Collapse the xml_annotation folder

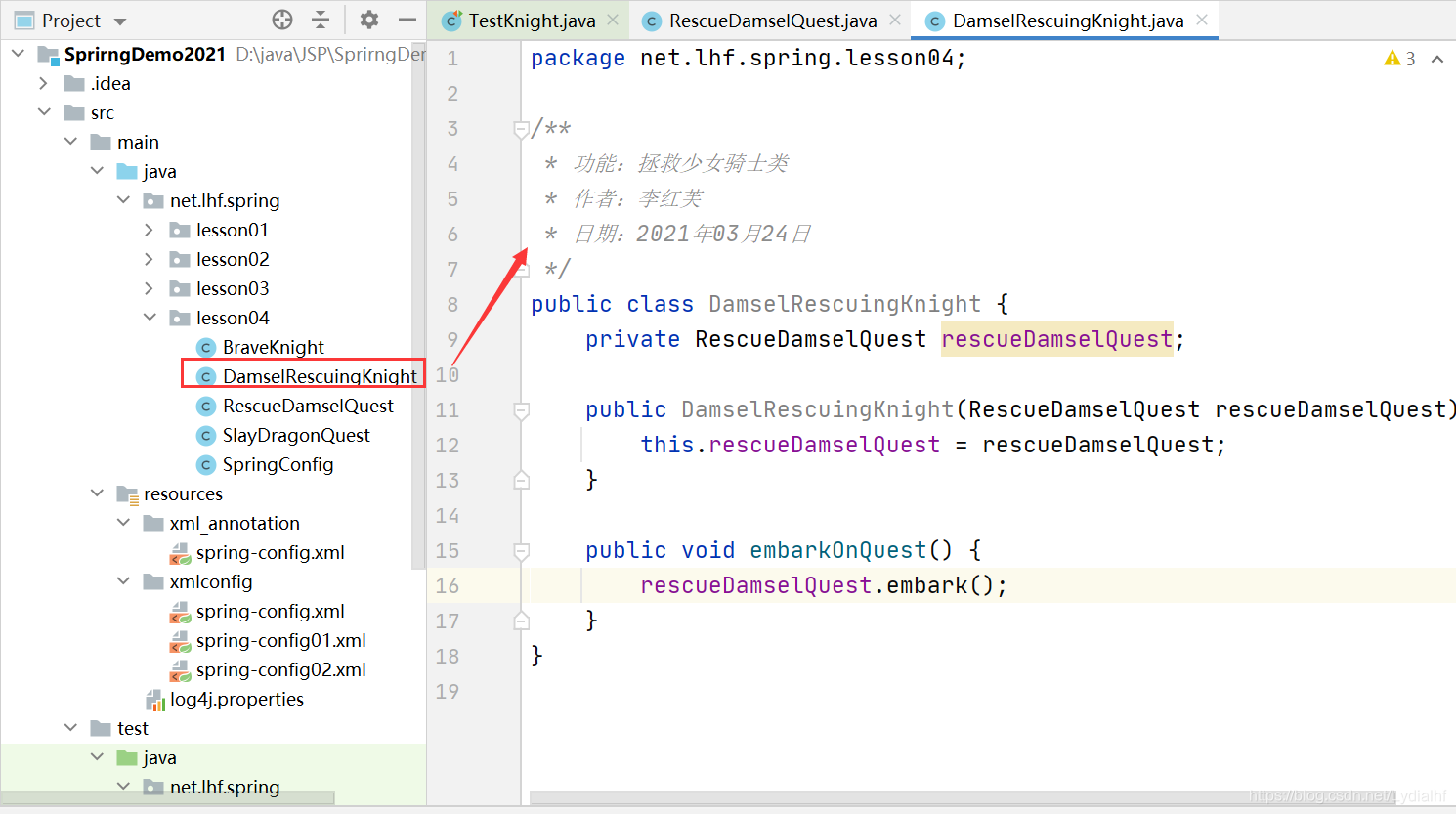[123, 523]
